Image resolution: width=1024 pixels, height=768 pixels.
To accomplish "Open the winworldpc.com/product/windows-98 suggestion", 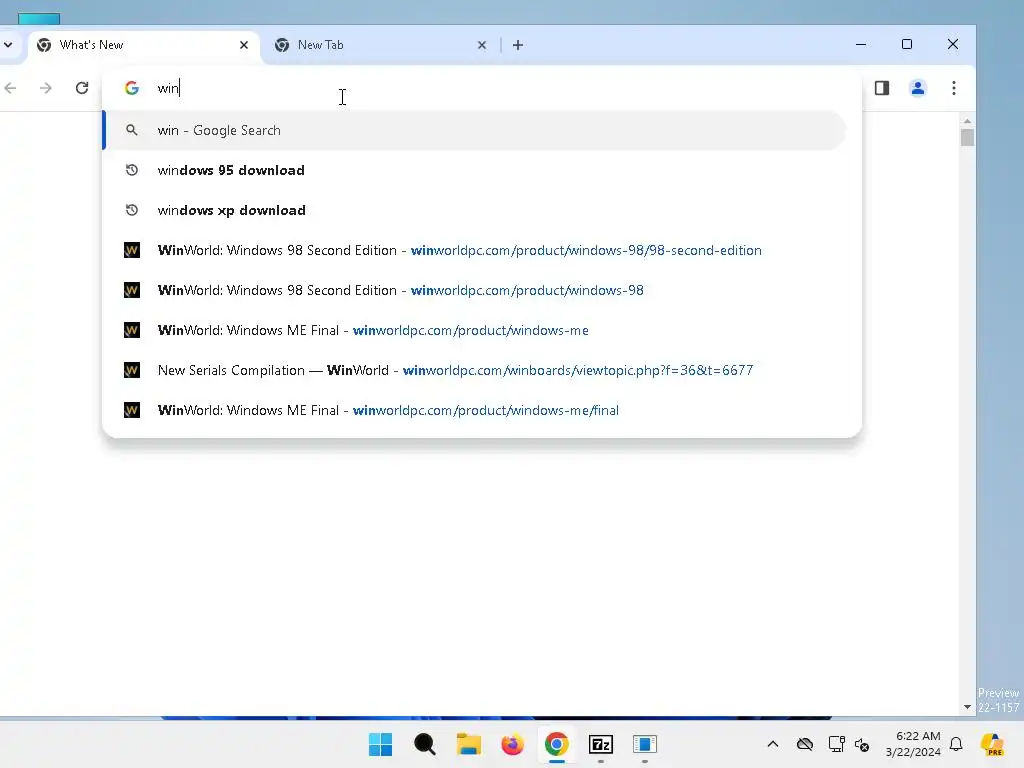I will coord(475,290).
